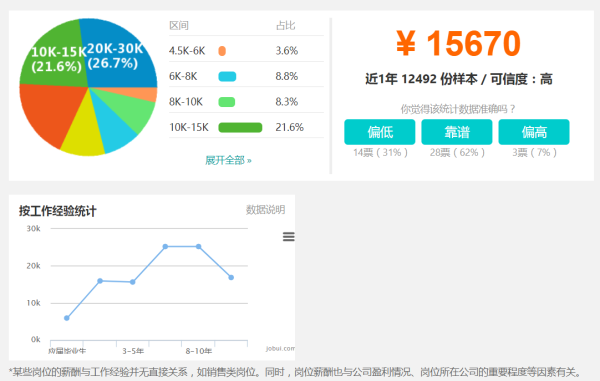The height and width of the screenshot is (381, 600).
Task: Click the first line chart data point
Action: pyautogui.click(x=67, y=318)
